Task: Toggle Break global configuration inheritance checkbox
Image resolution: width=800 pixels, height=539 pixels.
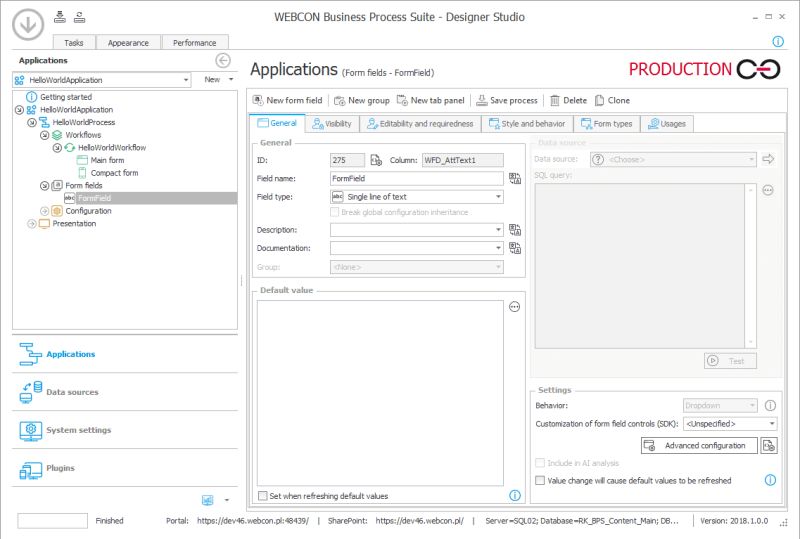Action: [335, 212]
